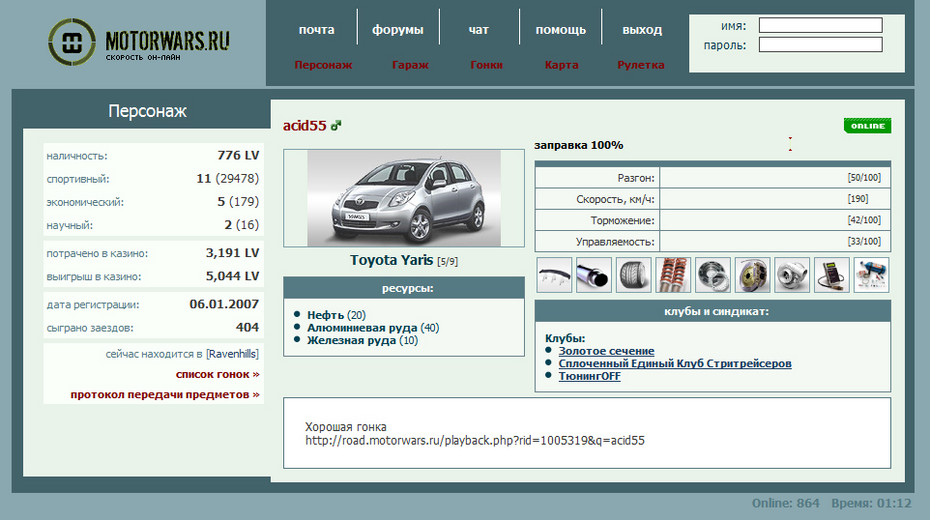Click into the пароль input field
930x520 pixels.
[x=820, y=44]
